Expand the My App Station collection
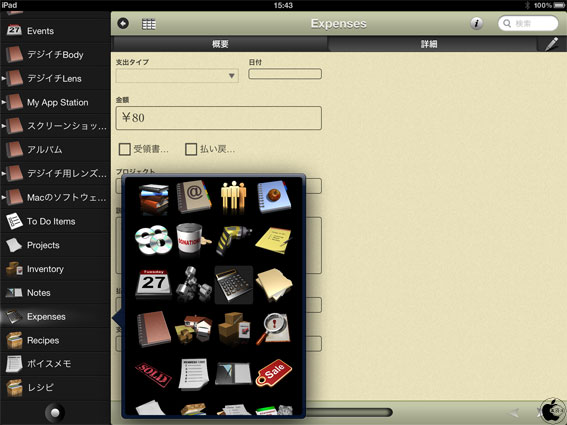The height and width of the screenshot is (425, 567). (x=4, y=102)
